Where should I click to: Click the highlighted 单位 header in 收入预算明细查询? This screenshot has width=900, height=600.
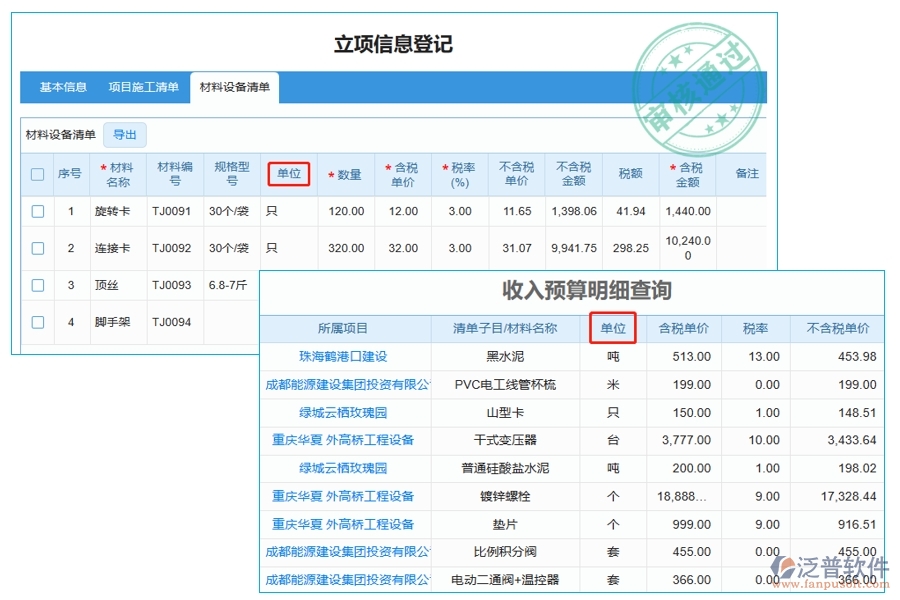tap(613, 328)
